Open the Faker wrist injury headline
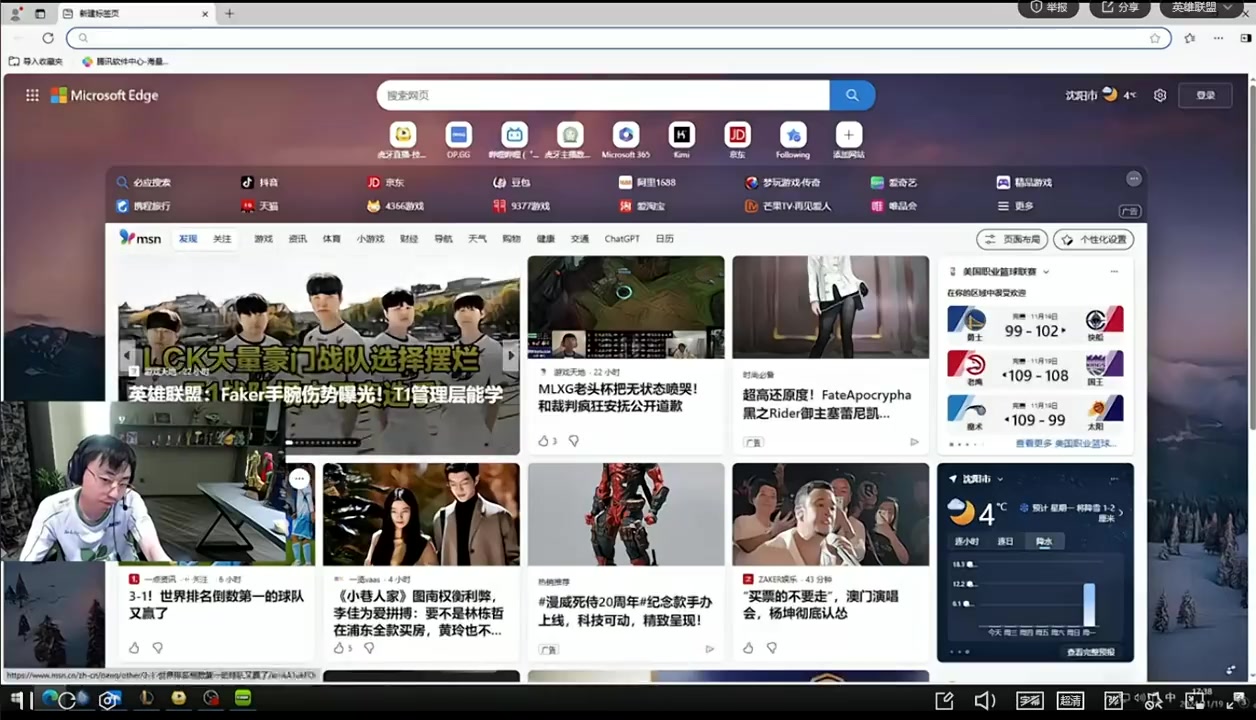 click(x=316, y=395)
